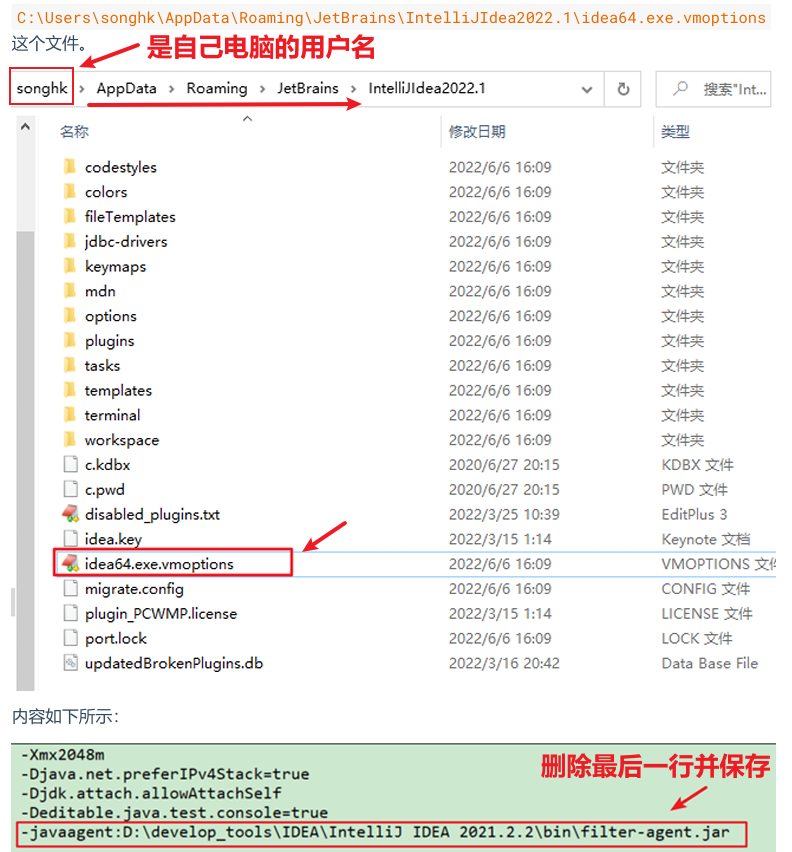Expand the chevron after JetBrains breadcrumb

pyautogui.click(x=354, y=88)
